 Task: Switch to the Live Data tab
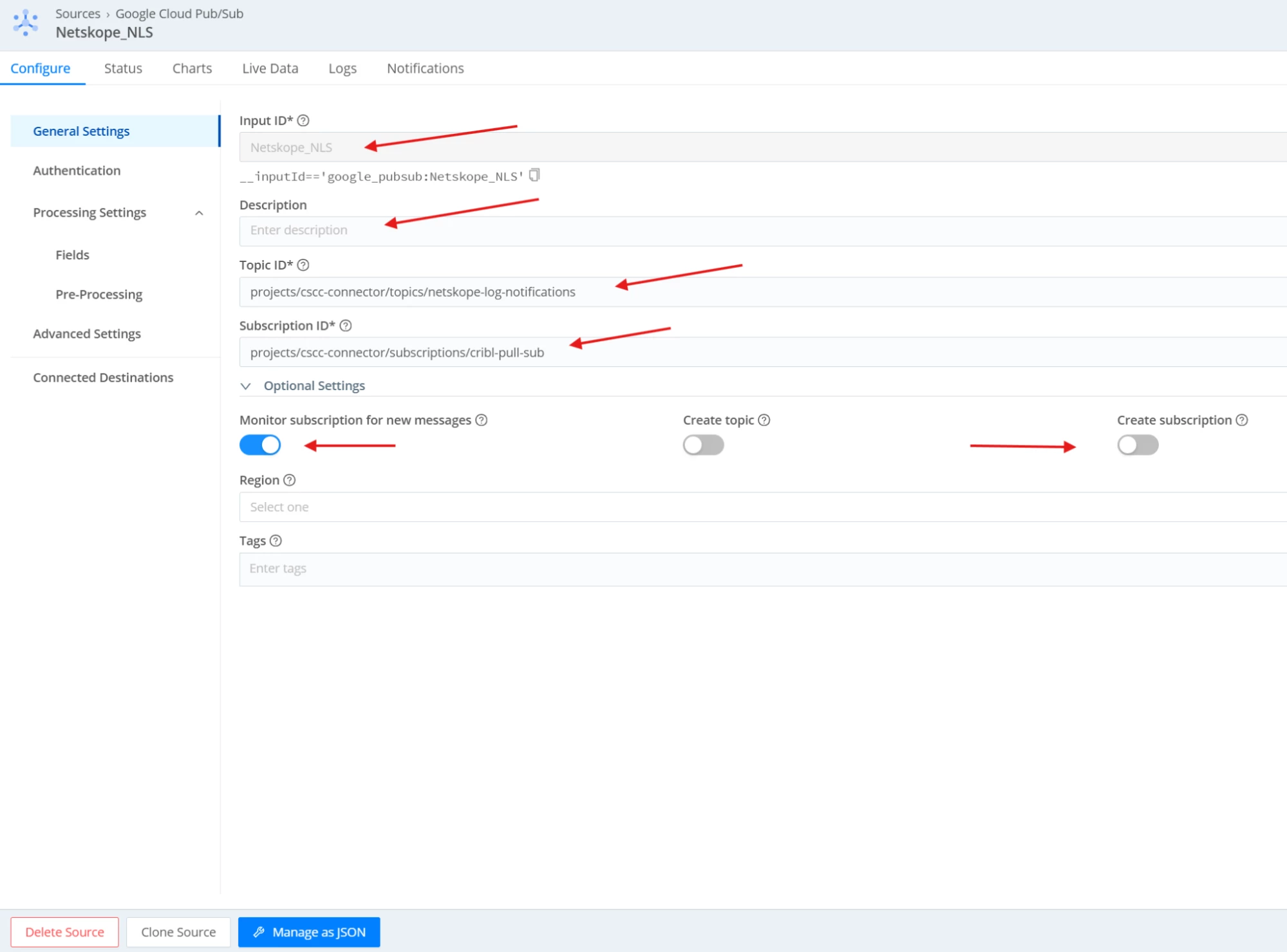pyautogui.click(x=270, y=68)
